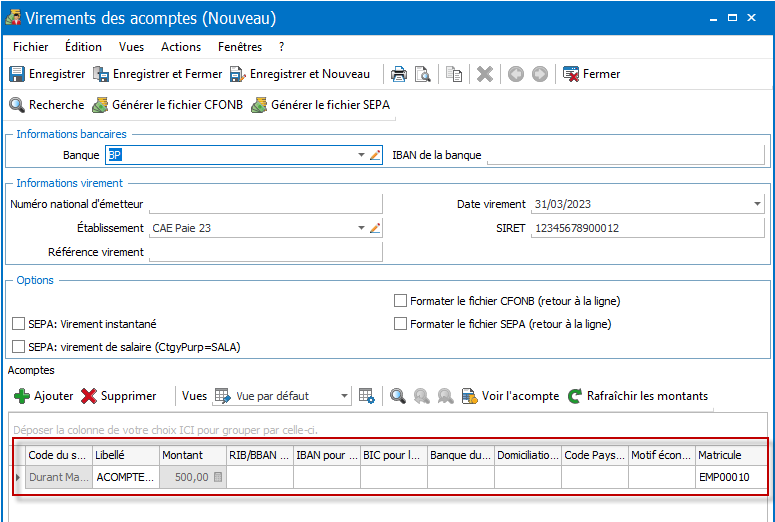Click the Matricule column header

pyautogui.click(x=731, y=455)
